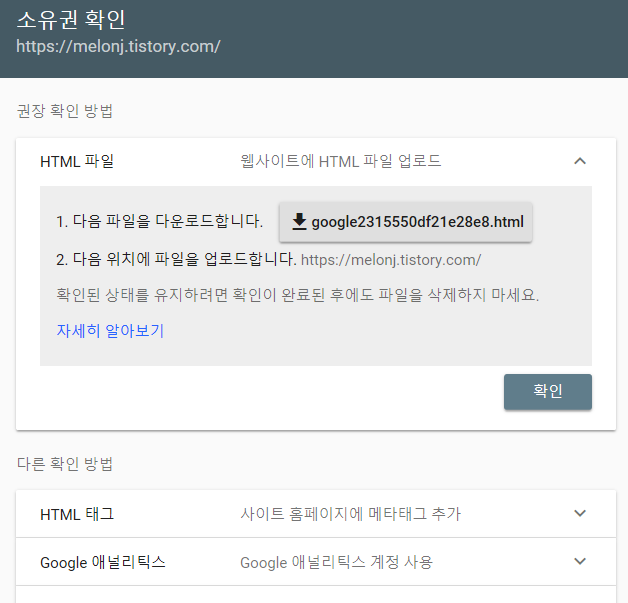Click the upload location URL in step 2

pos(391,260)
